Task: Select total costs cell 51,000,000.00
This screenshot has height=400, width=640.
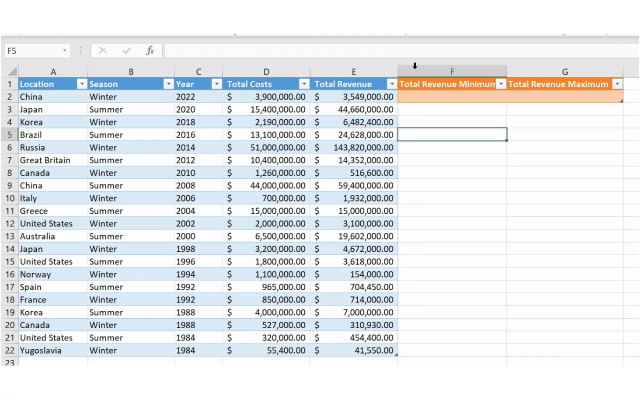Action: point(266,147)
